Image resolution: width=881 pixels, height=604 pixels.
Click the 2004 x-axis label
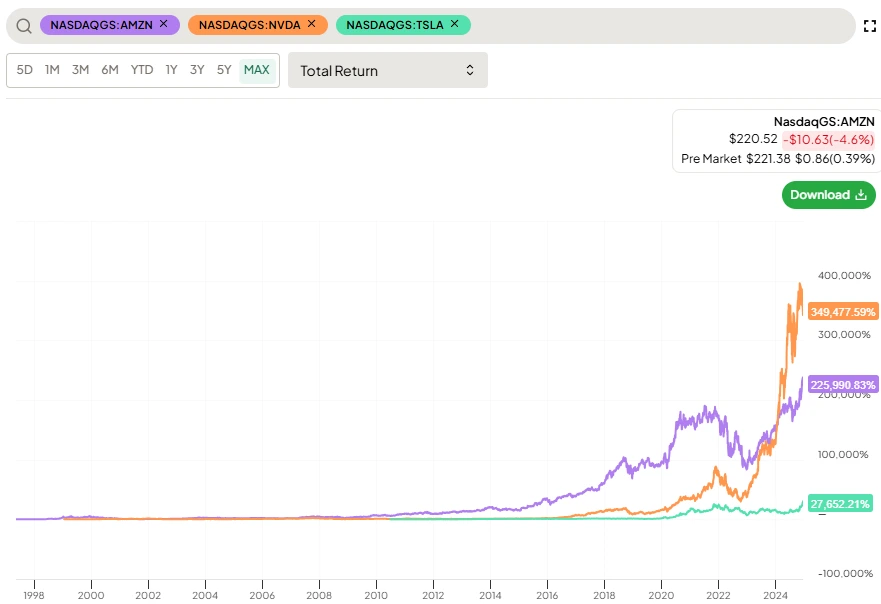[x=205, y=595]
